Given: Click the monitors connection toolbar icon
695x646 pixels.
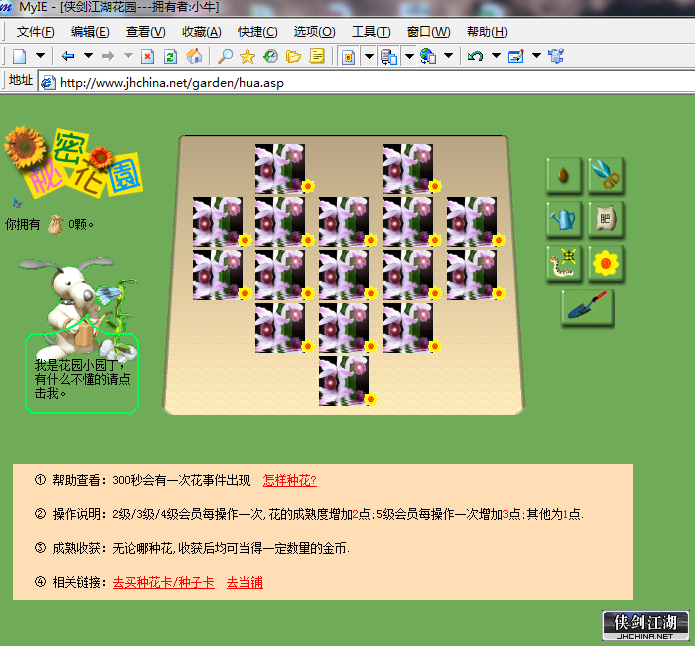Looking at the screenshot, I should (x=389, y=57).
